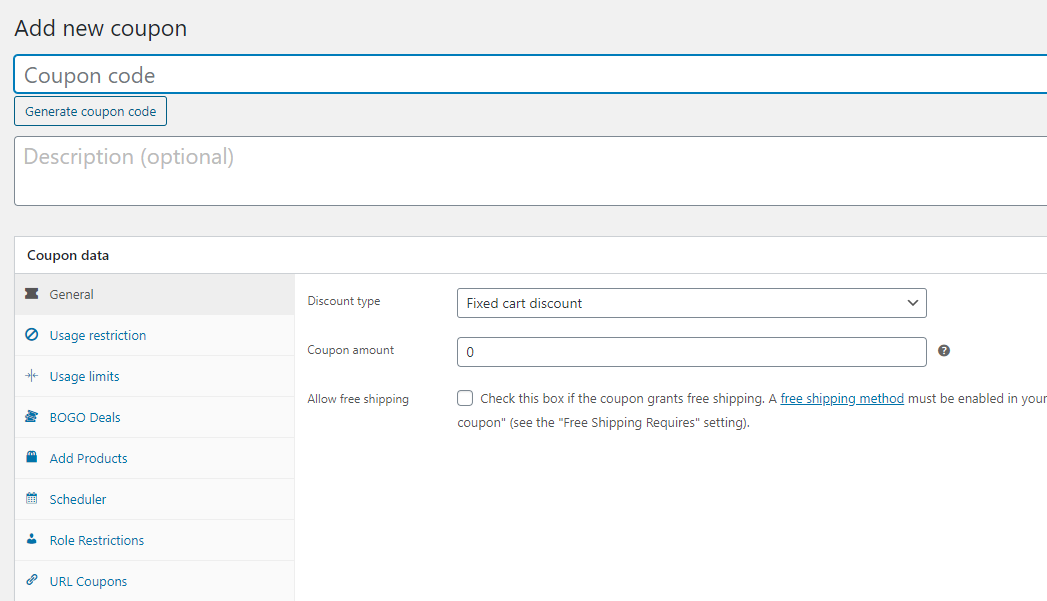Click the Usage restriction ban icon
Viewport: 1047px width, 601px height.
pyautogui.click(x=31, y=335)
